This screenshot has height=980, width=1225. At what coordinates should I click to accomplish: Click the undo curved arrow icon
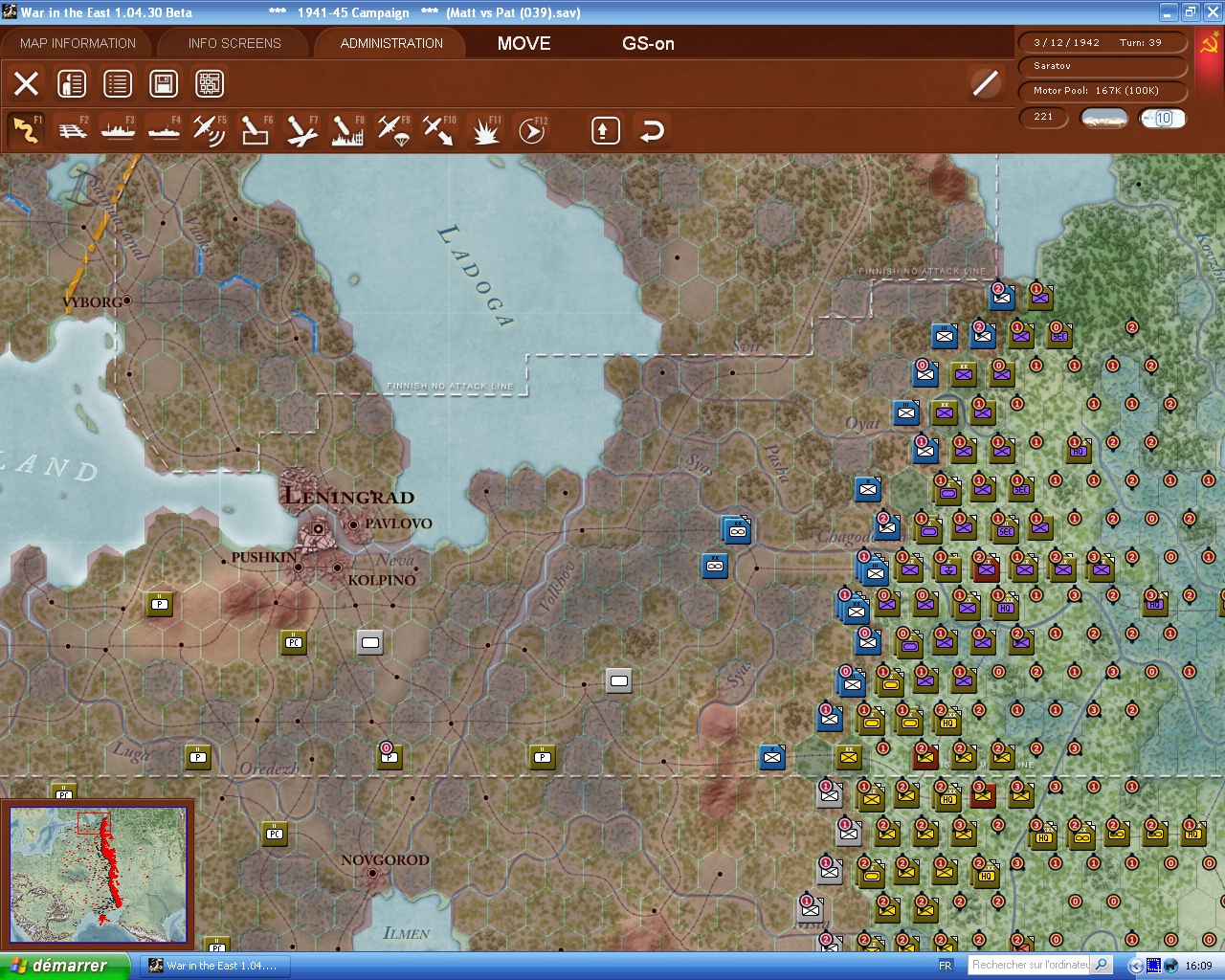pos(652,130)
